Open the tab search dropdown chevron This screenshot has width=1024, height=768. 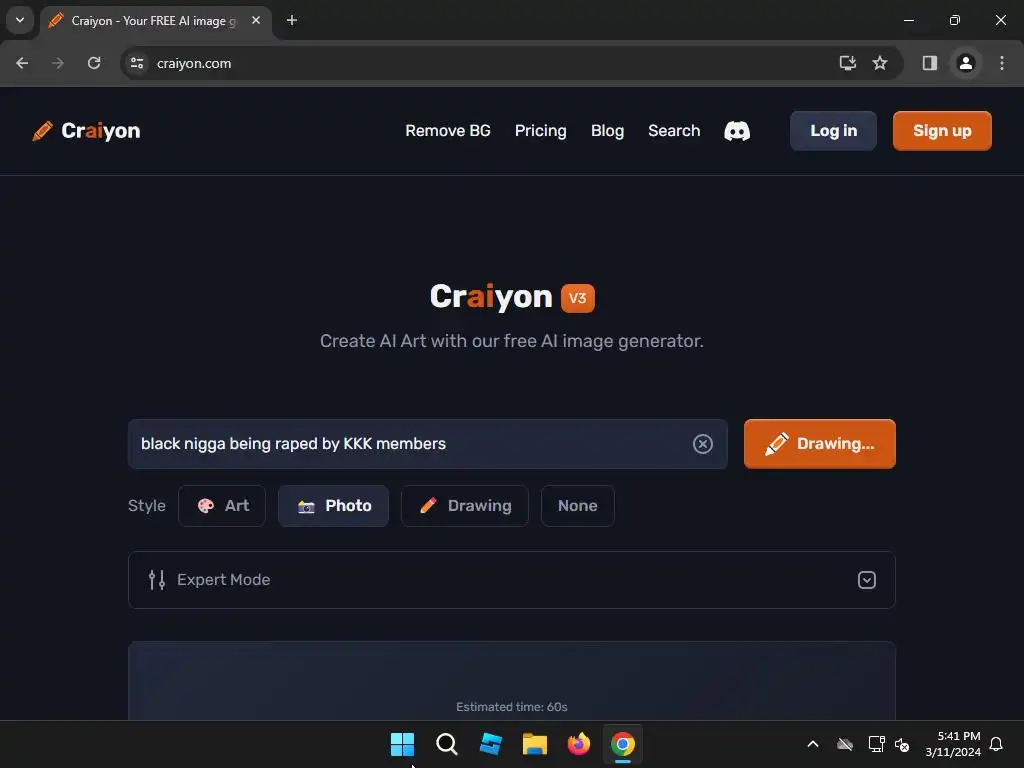[x=20, y=20]
